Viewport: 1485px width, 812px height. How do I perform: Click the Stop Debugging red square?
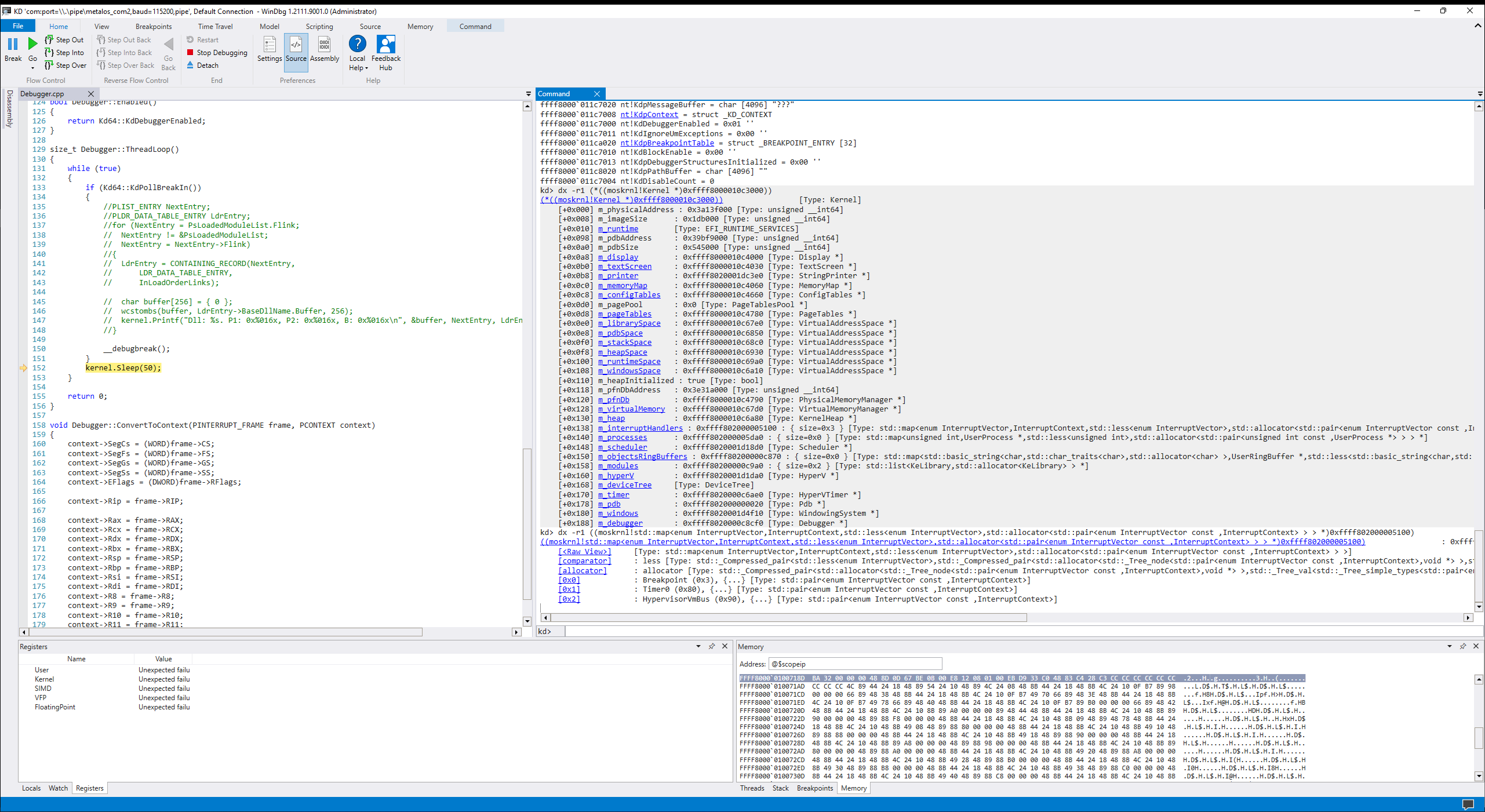[x=190, y=53]
